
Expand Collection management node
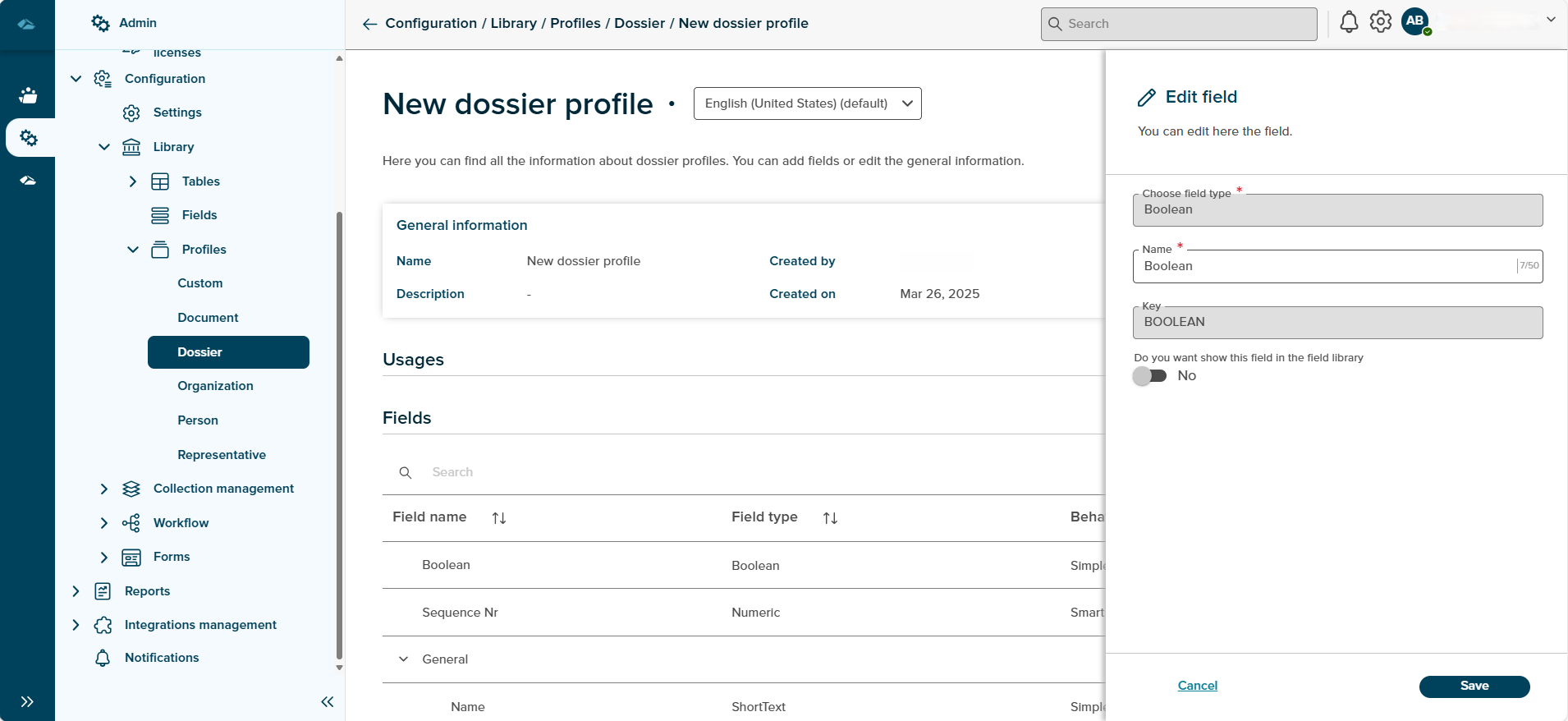coord(104,489)
